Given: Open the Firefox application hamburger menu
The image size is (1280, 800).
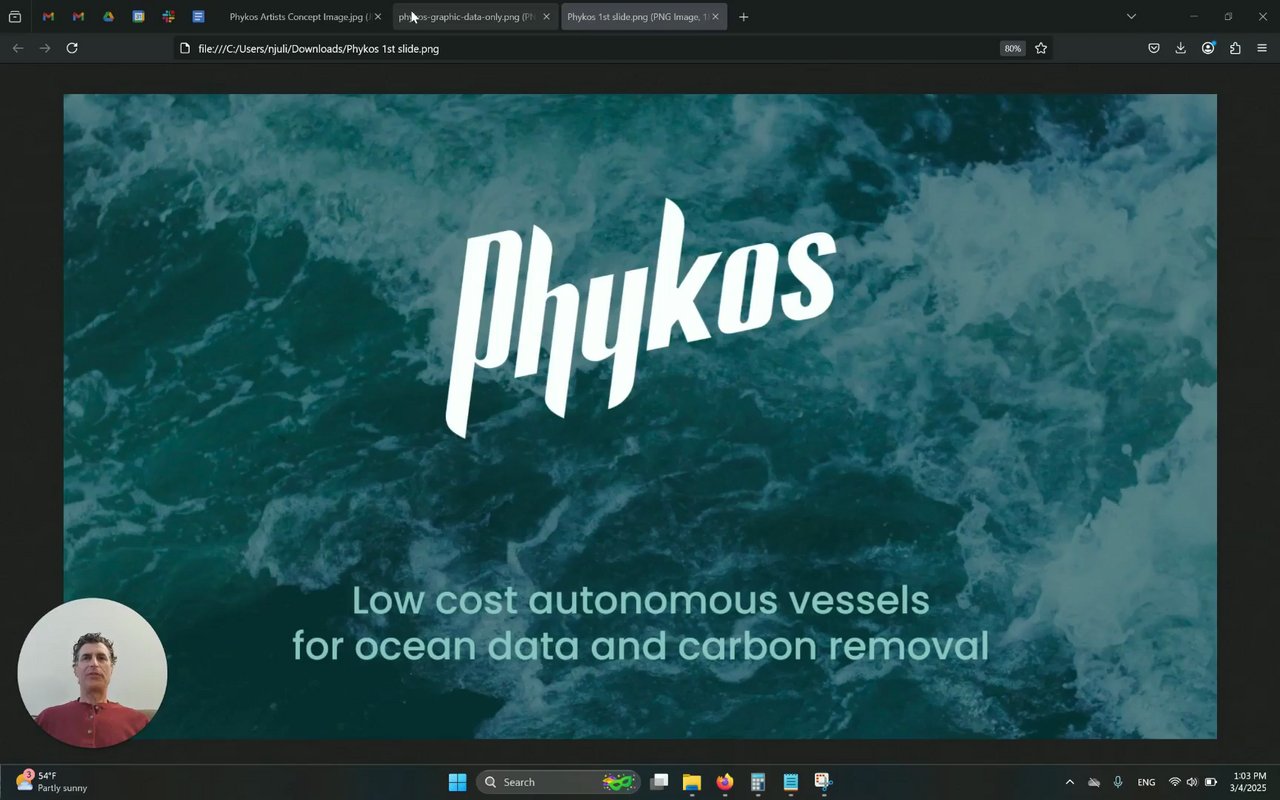Looking at the screenshot, I should click(x=1262, y=48).
